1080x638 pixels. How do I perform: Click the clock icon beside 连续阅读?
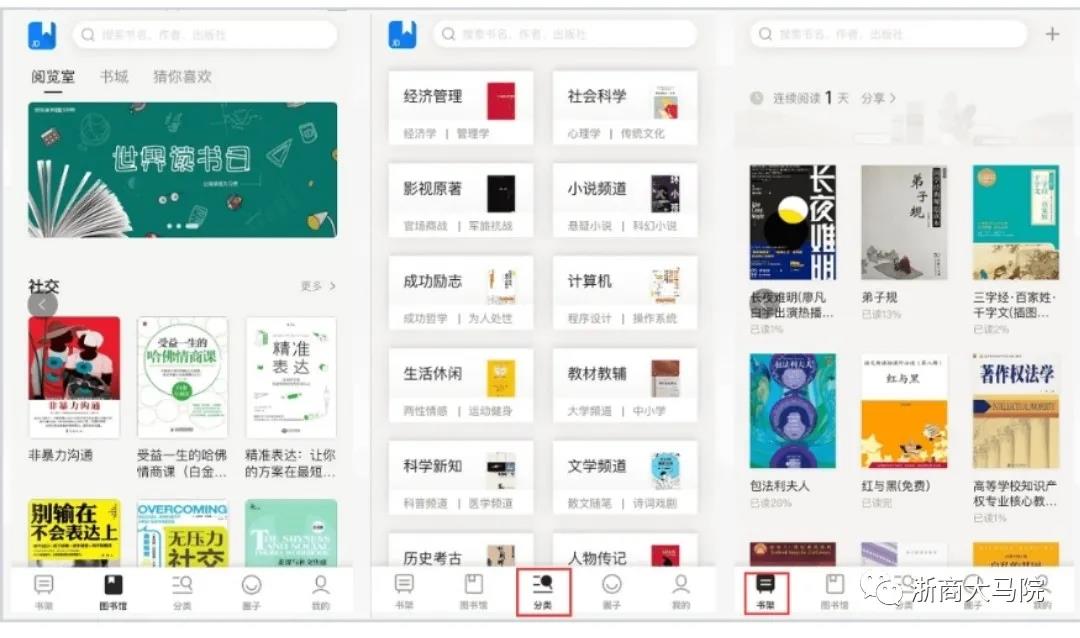point(757,98)
